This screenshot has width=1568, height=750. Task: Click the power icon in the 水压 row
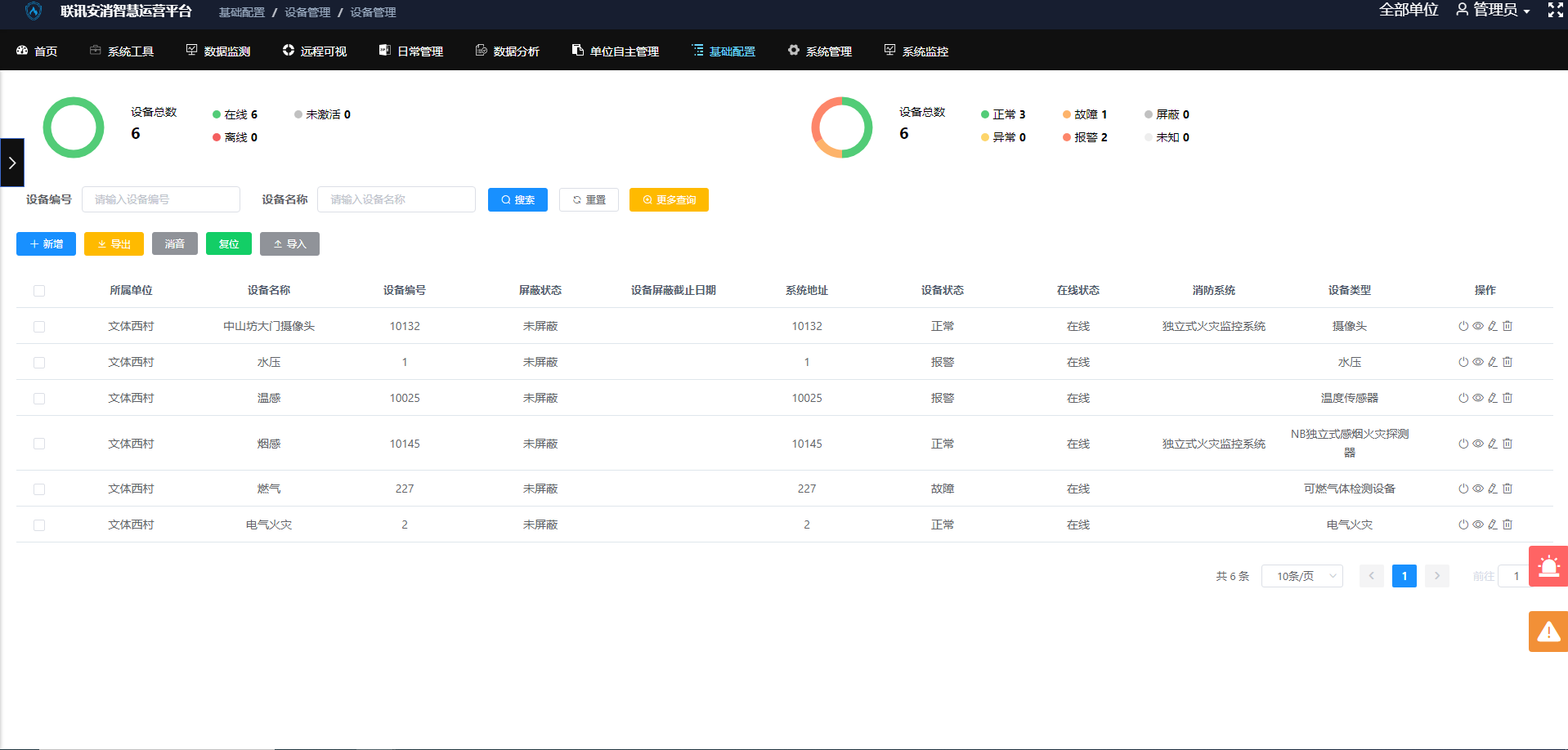1463,362
